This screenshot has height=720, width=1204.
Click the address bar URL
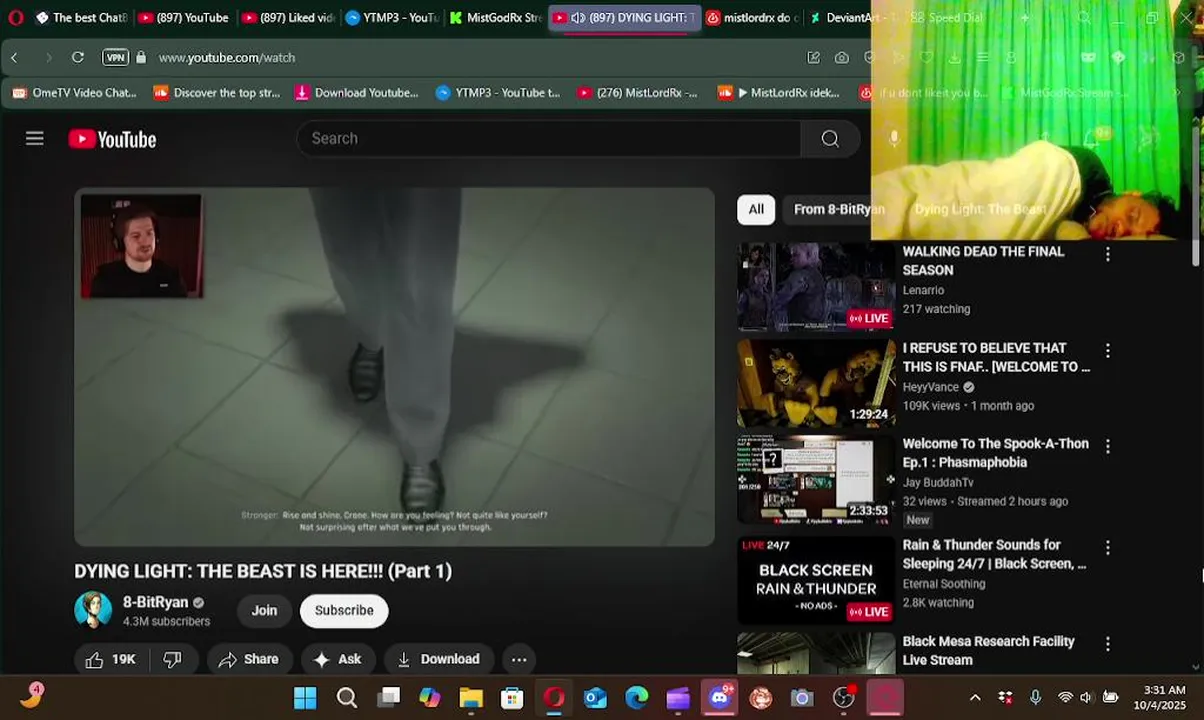[227, 58]
